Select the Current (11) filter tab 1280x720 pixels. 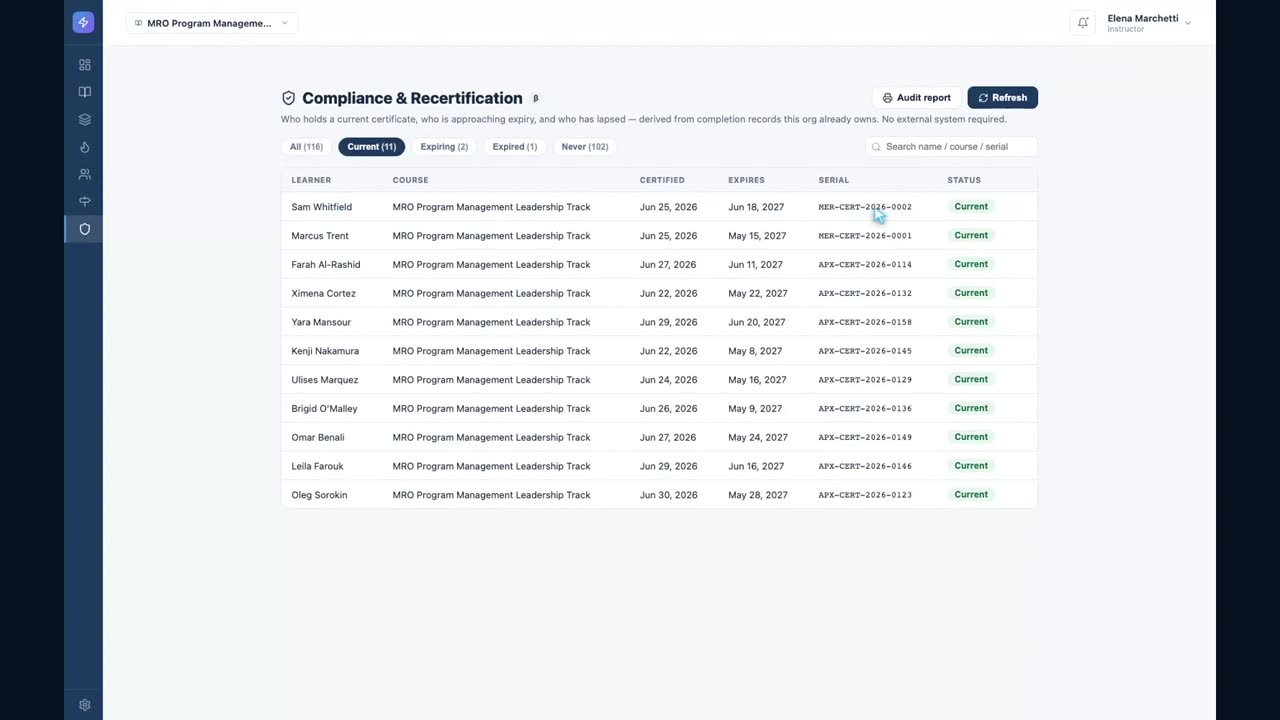pos(371,147)
